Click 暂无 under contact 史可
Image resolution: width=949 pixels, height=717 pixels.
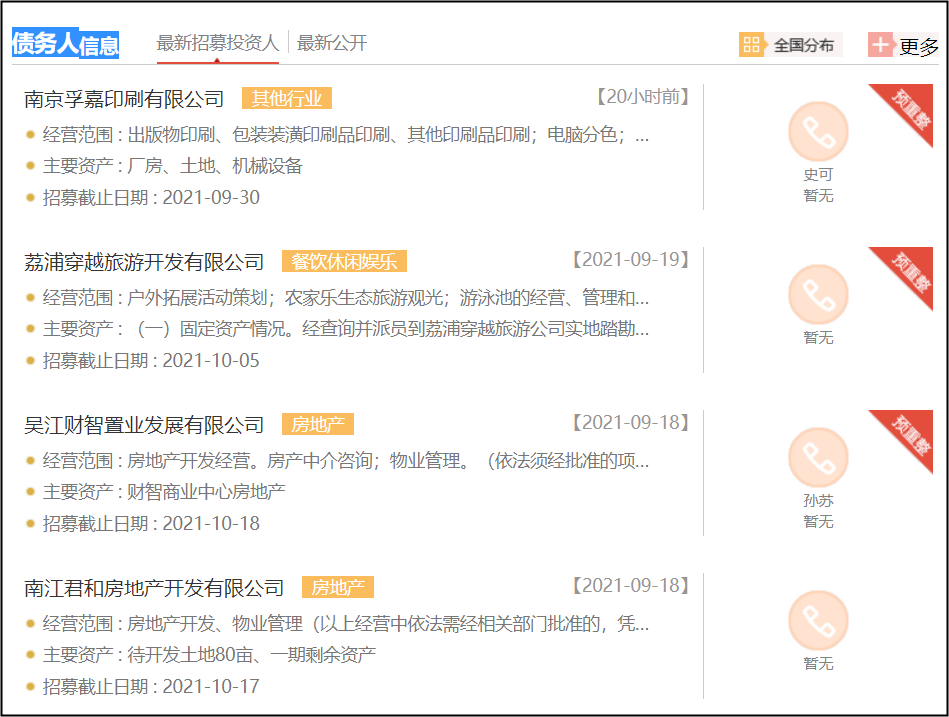pos(818,195)
